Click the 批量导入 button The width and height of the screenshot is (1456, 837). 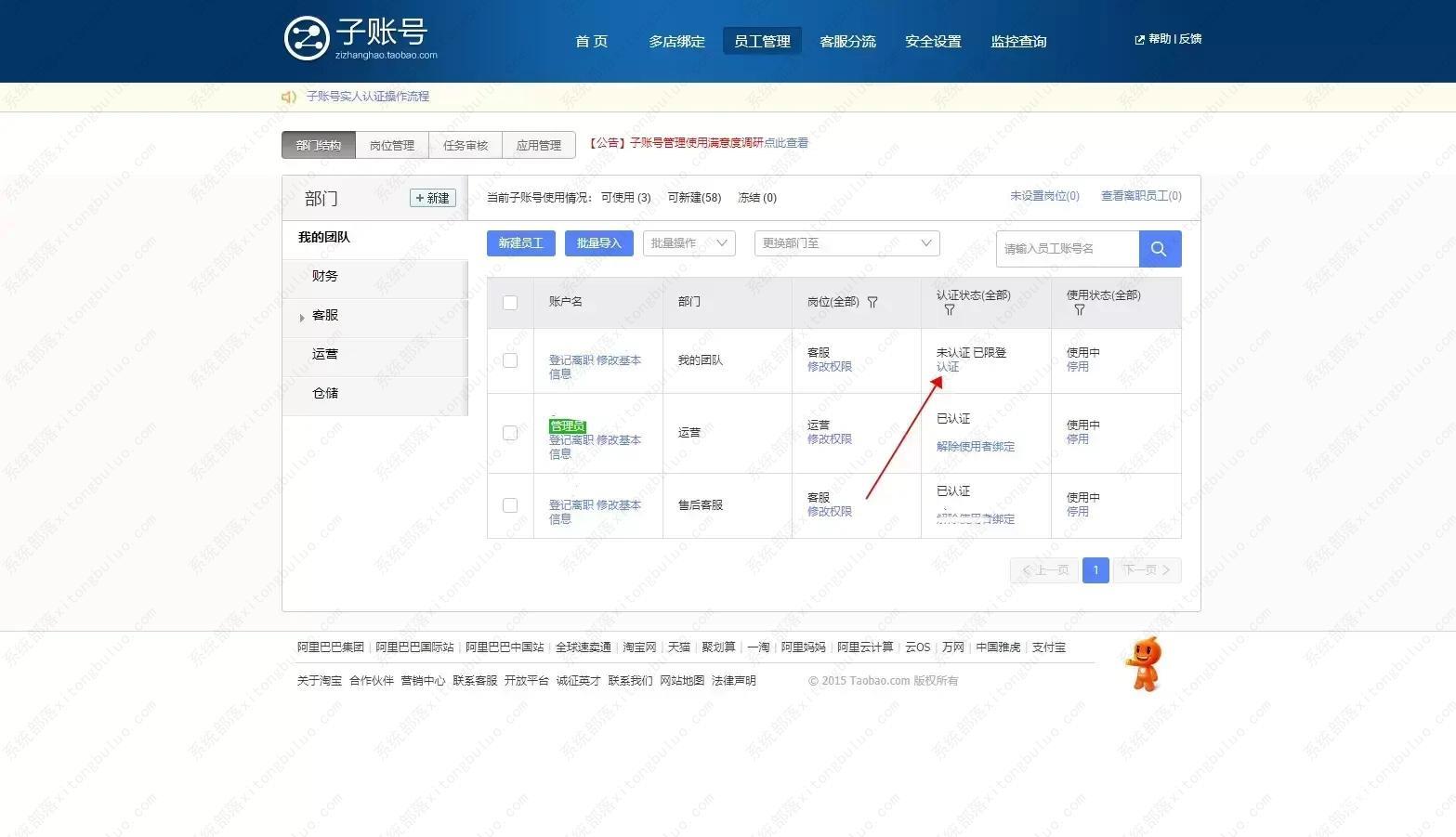[x=599, y=243]
